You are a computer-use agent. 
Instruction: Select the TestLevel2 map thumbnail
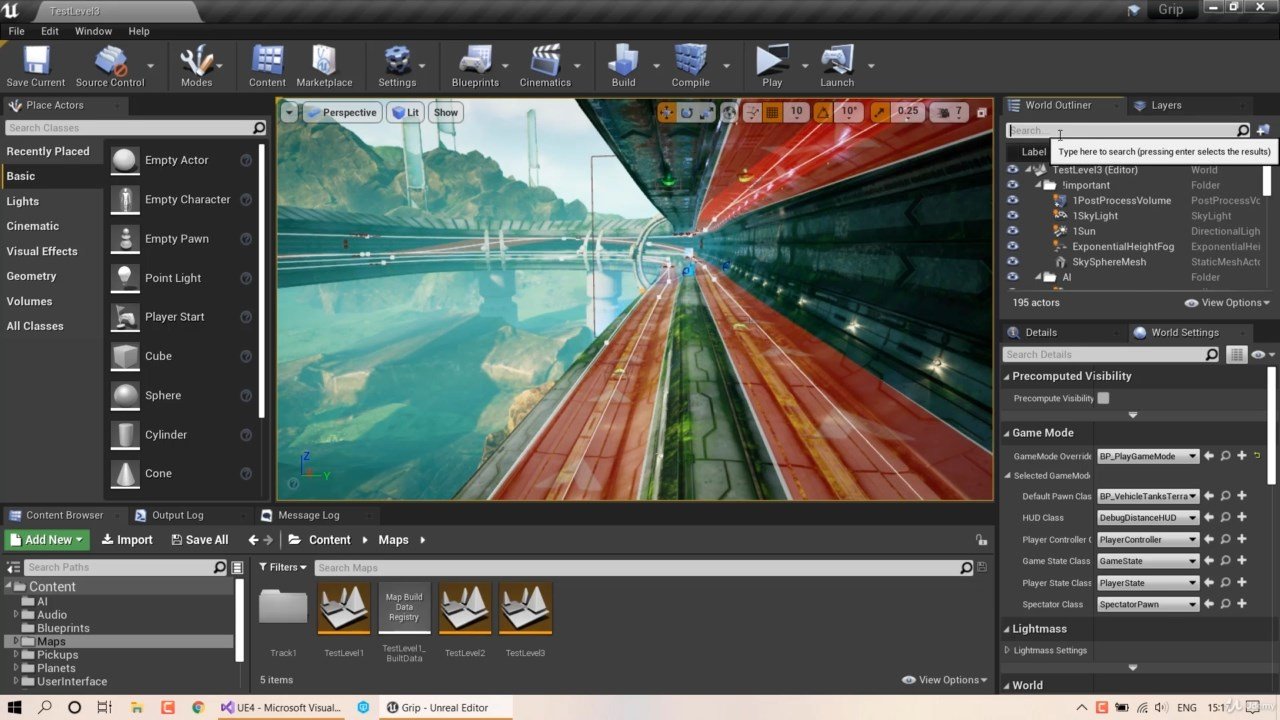pos(464,609)
